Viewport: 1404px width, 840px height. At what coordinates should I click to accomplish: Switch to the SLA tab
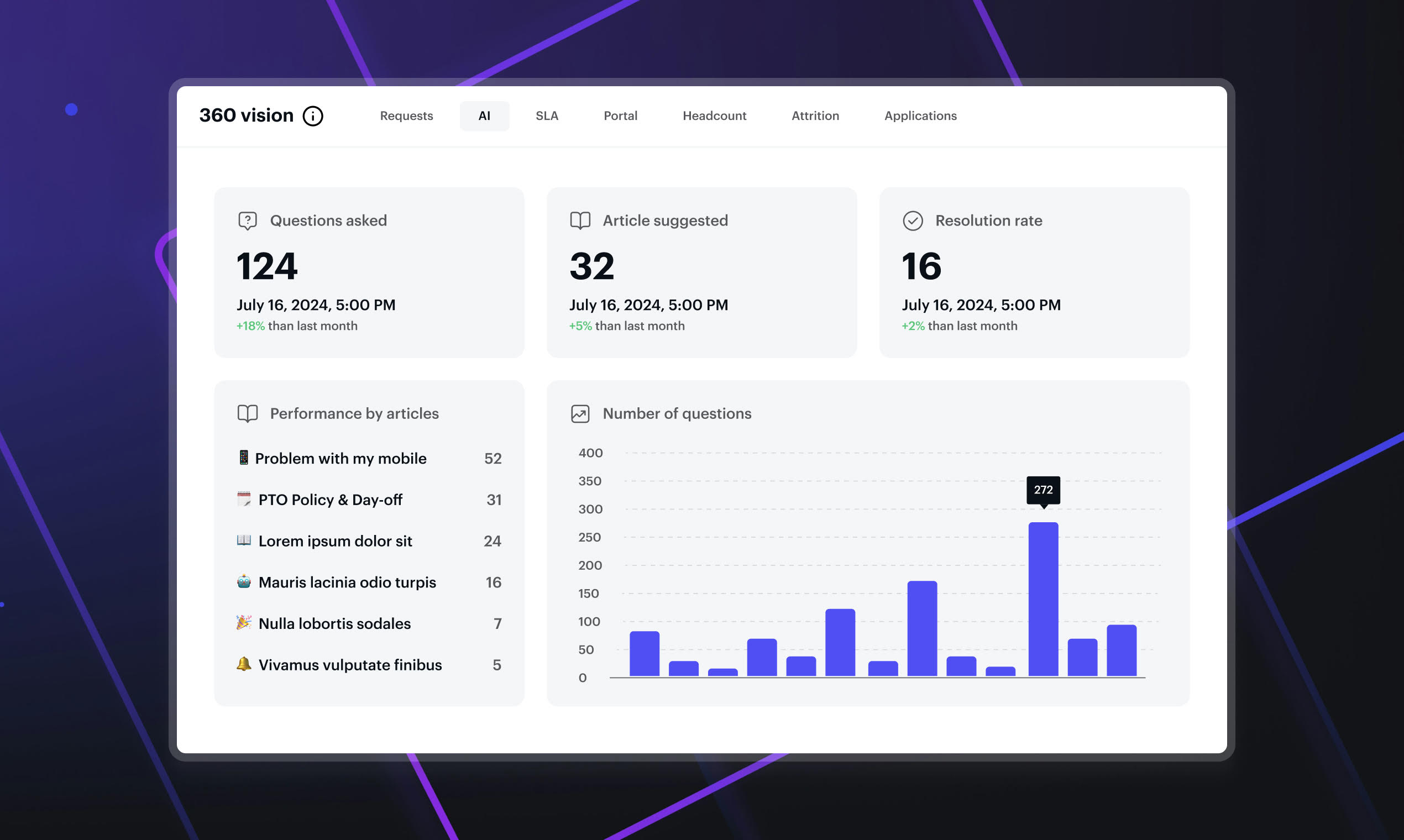point(547,116)
